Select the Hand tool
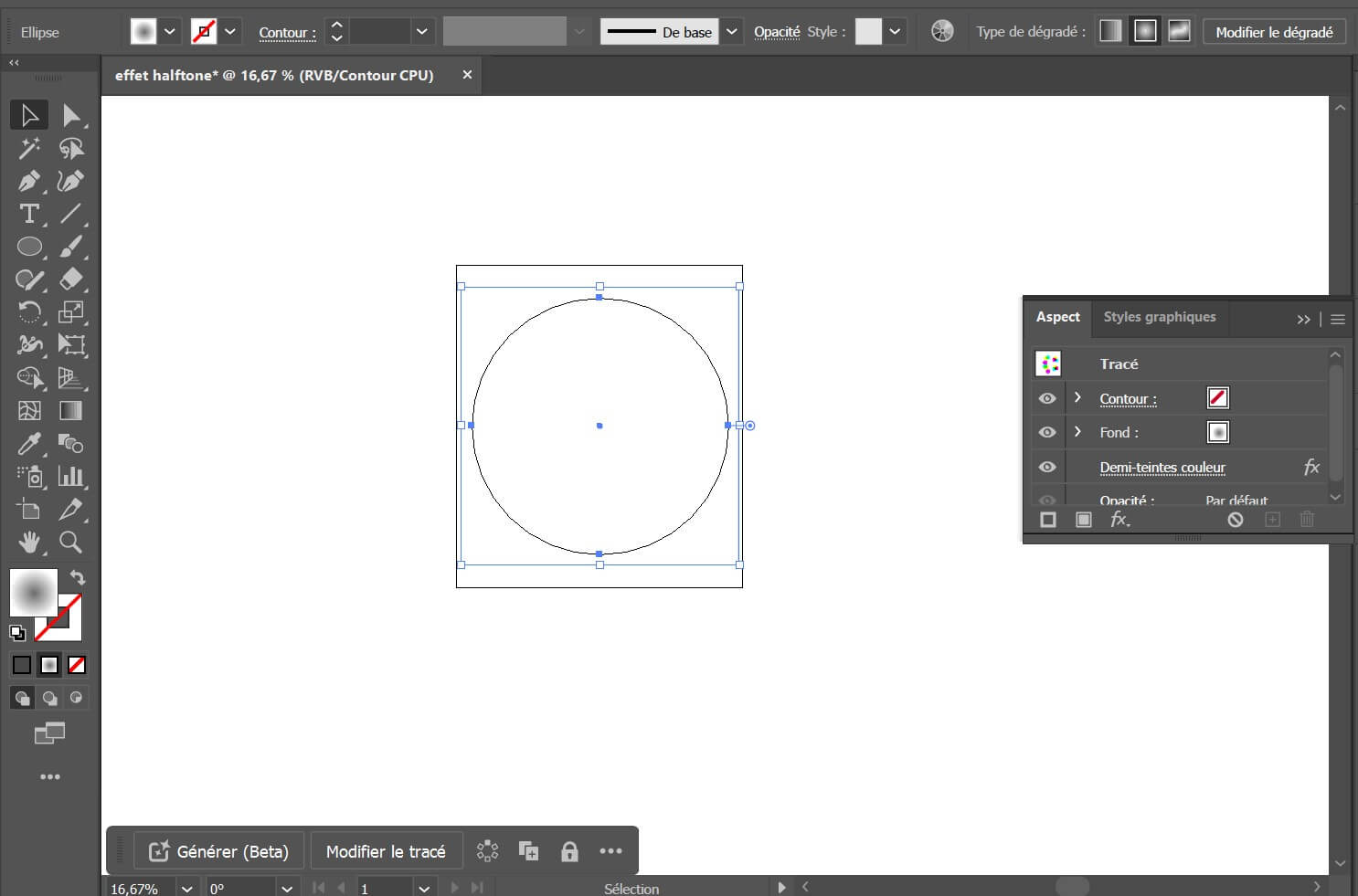 tap(29, 543)
